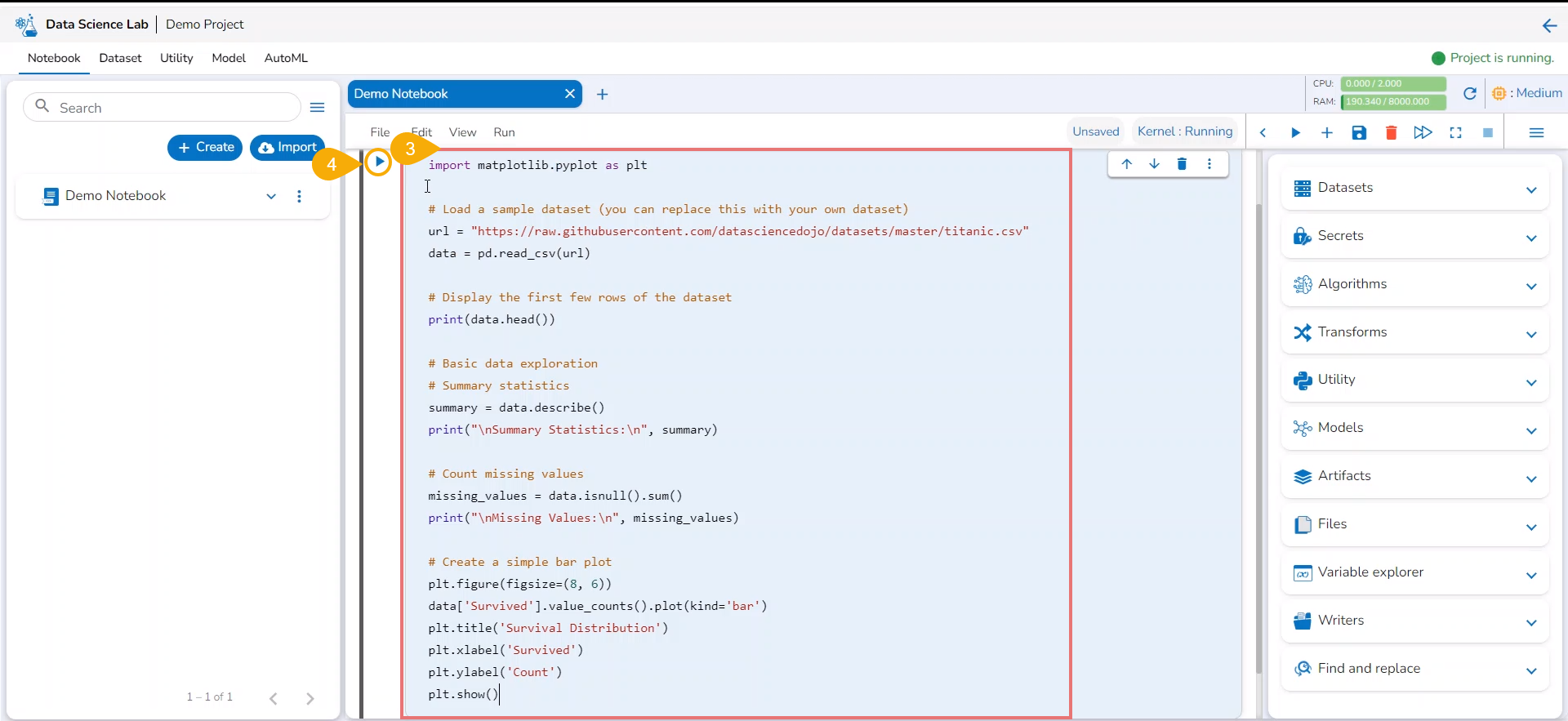The height and width of the screenshot is (721, 1568).
Task: Refresh the CPU and RAM usage
Action: (x=1469, y=93)
